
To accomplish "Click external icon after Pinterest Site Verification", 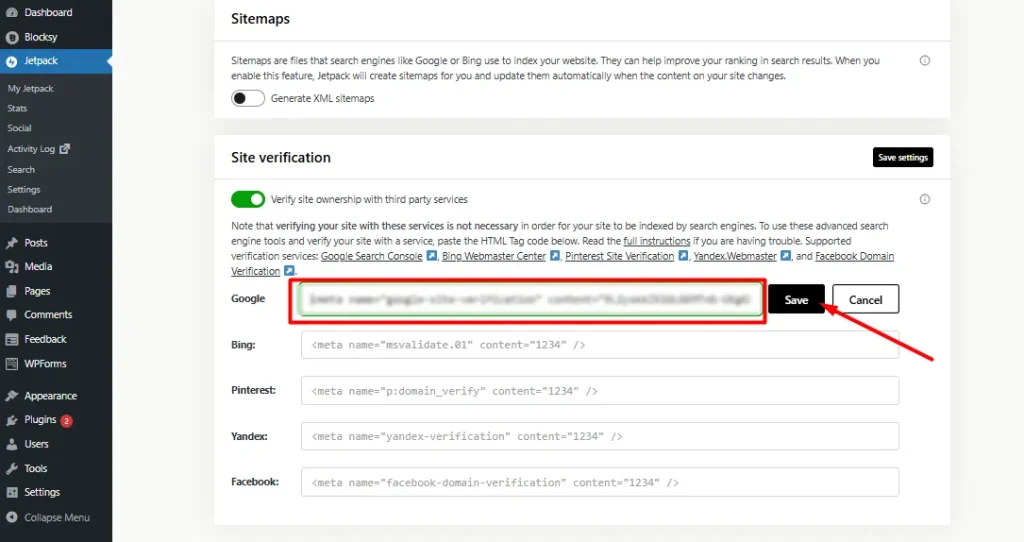I will [x=683, y=255].
